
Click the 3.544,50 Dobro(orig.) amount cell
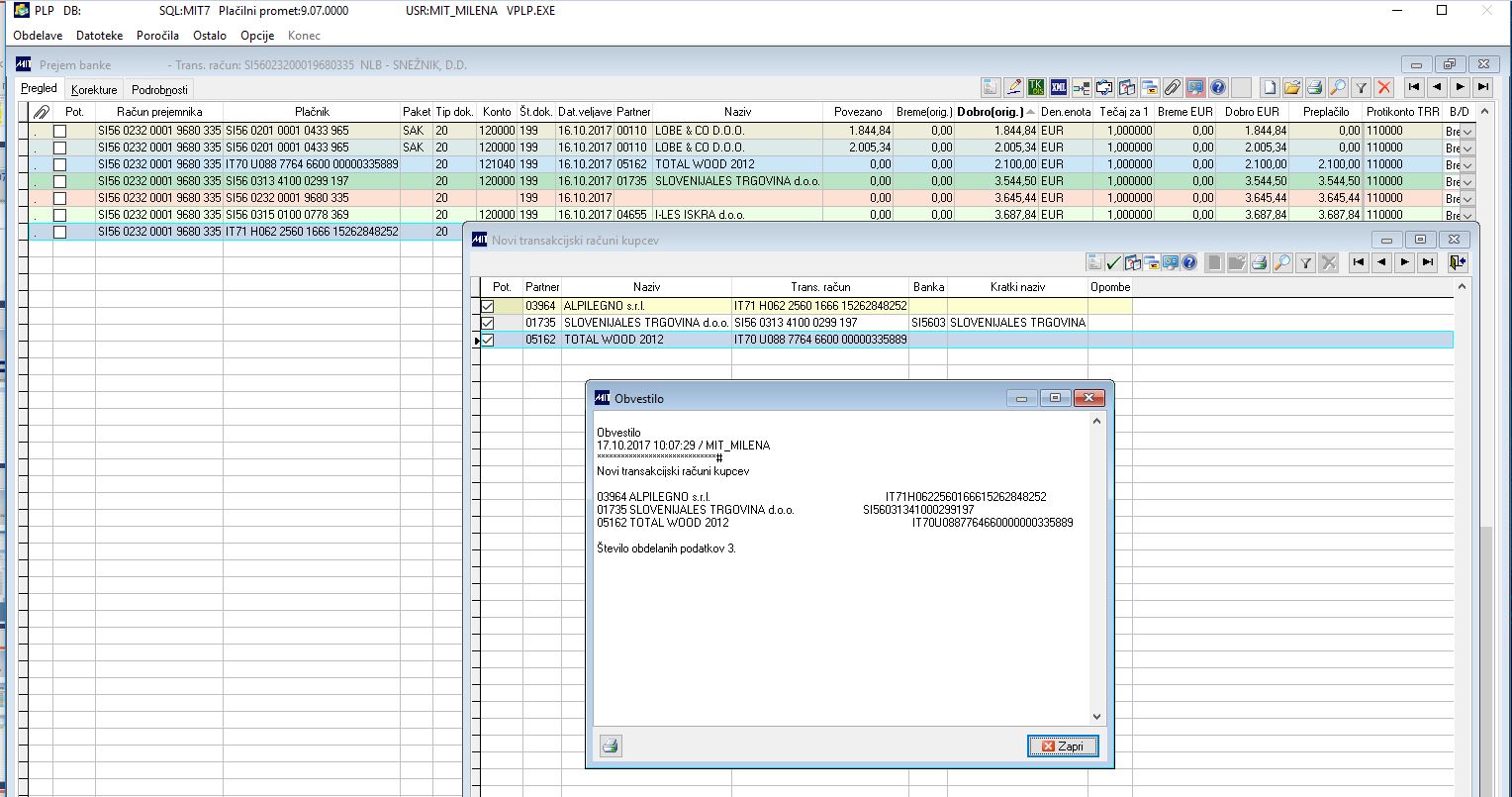pos(996,181)
